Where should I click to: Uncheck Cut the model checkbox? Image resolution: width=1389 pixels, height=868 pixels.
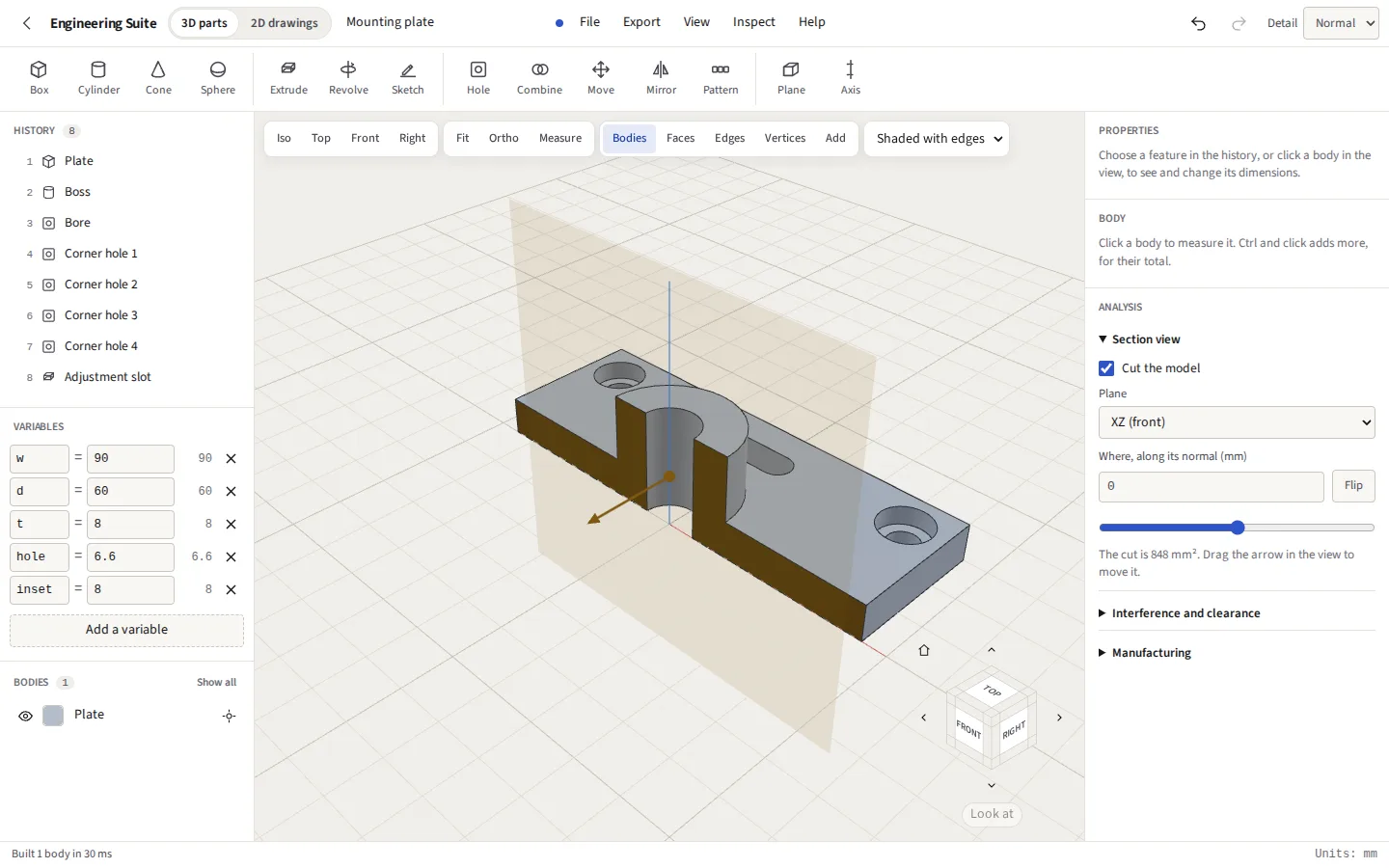[x=1106, y=368]
